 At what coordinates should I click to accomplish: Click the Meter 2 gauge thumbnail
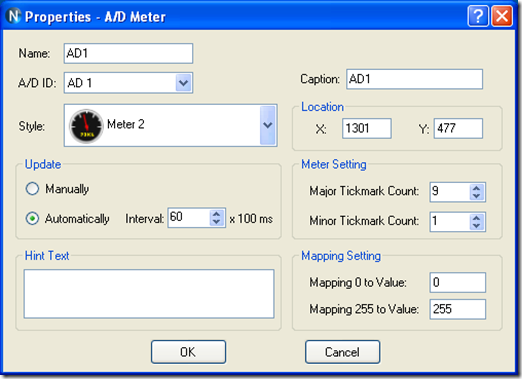coord(86,126)
